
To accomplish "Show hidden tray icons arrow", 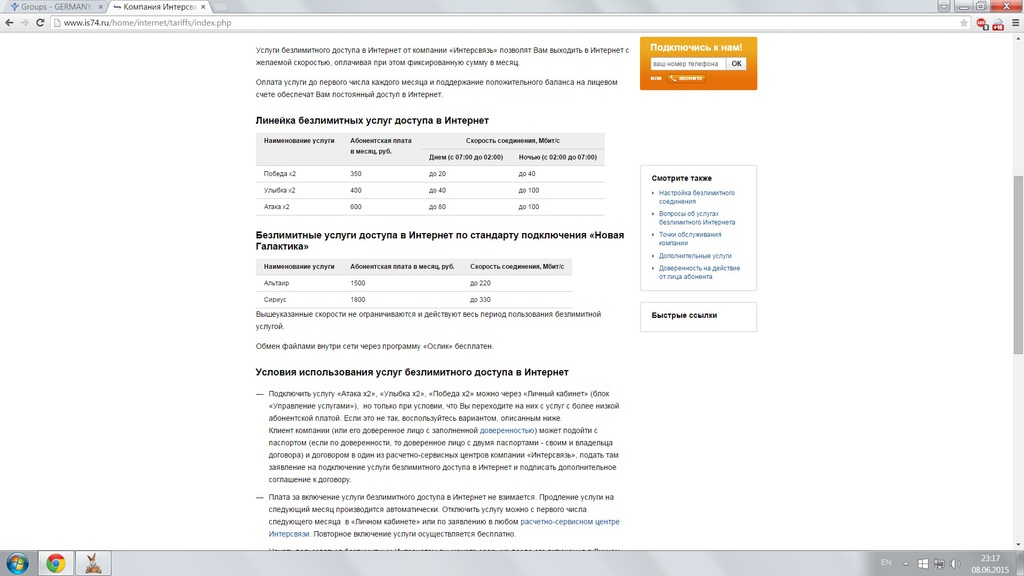I will click(x=906, y=564).
